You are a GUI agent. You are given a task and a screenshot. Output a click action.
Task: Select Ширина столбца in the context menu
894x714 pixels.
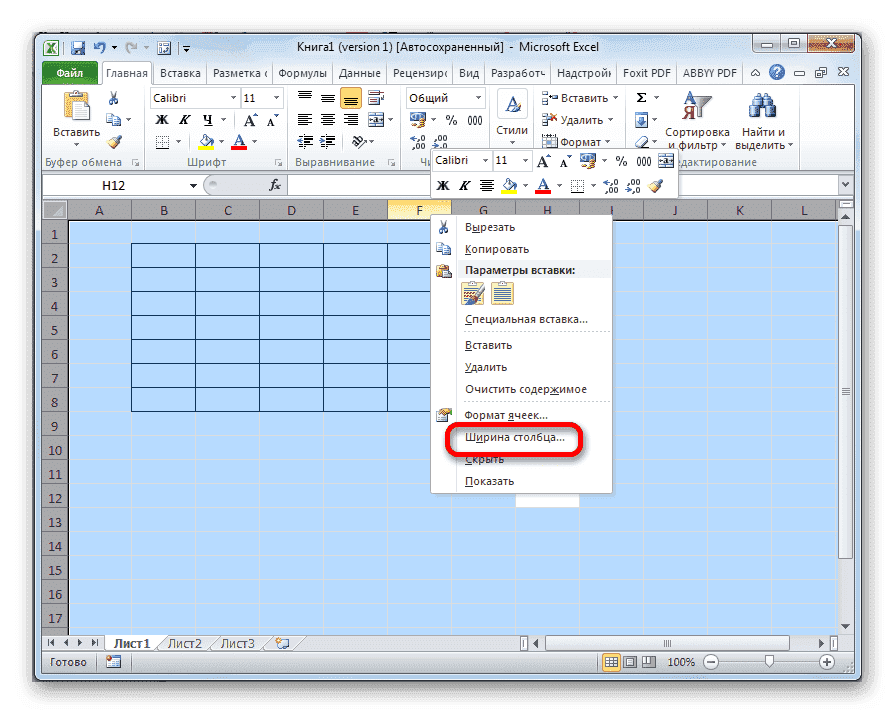[x=512, y=439]
